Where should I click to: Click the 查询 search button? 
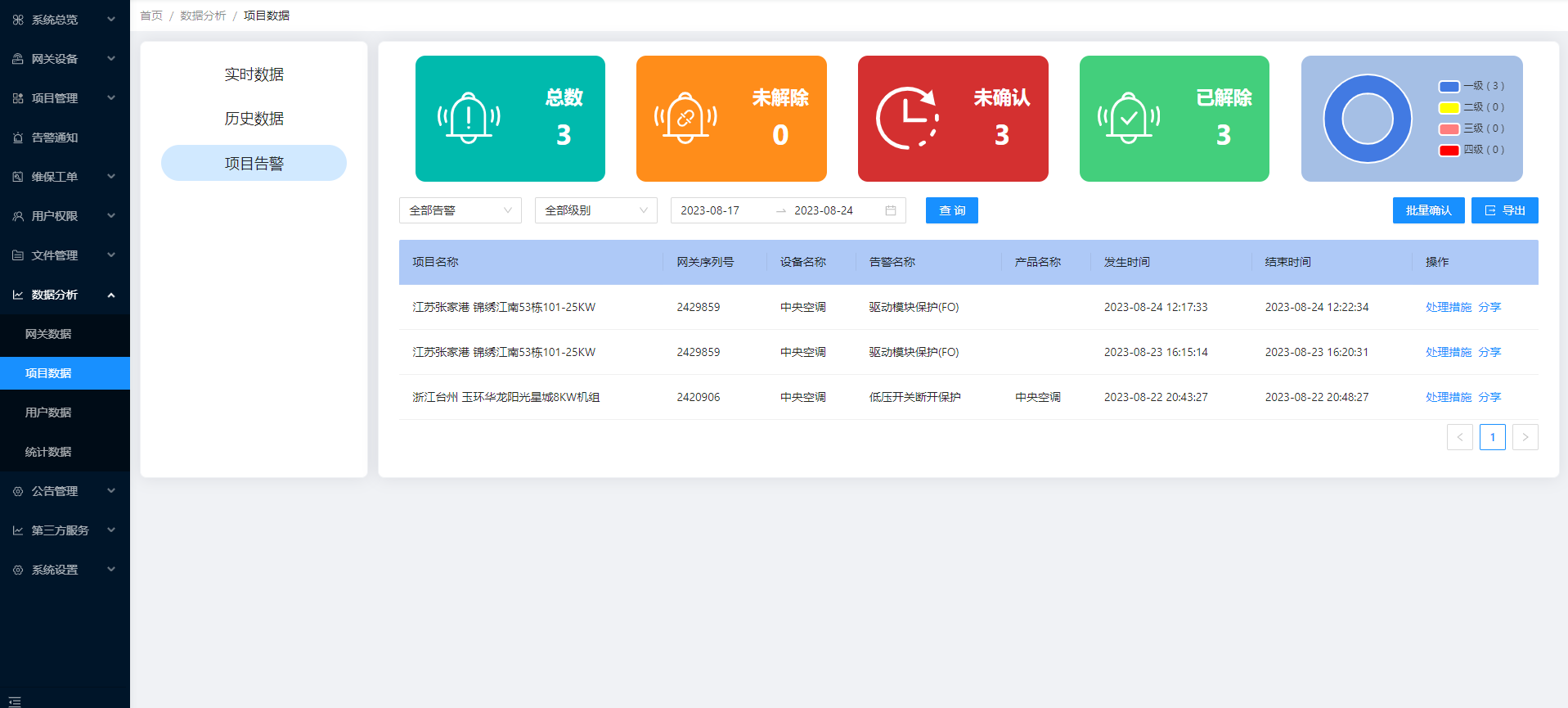tap(952, 210)
